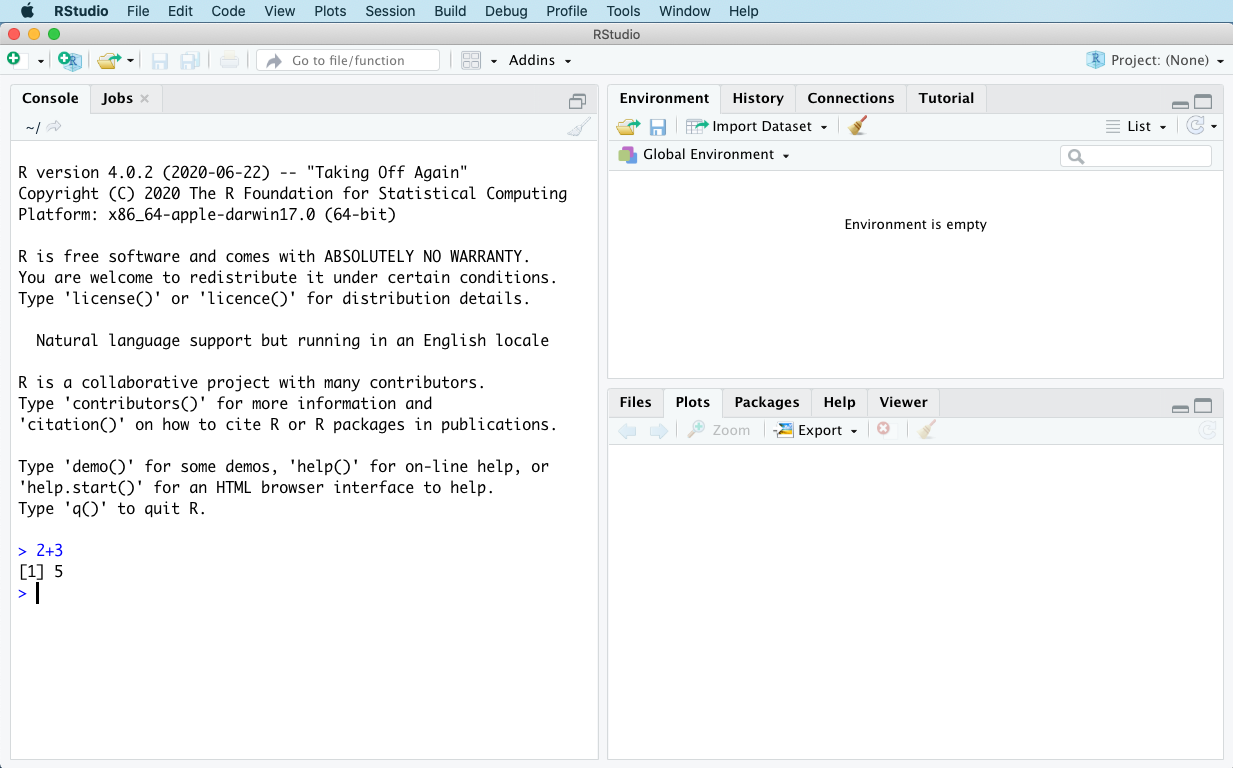Open the Plots Export dropdown

pyautogui.click(x=818, y=430)
